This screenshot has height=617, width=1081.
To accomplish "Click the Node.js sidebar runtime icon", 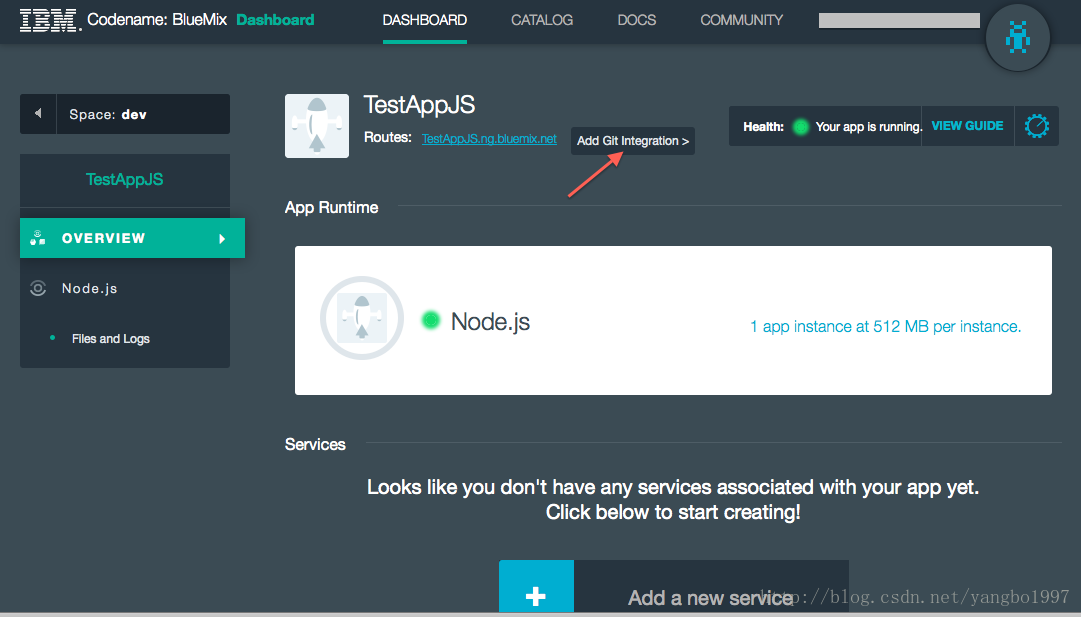I will (38, 288).
